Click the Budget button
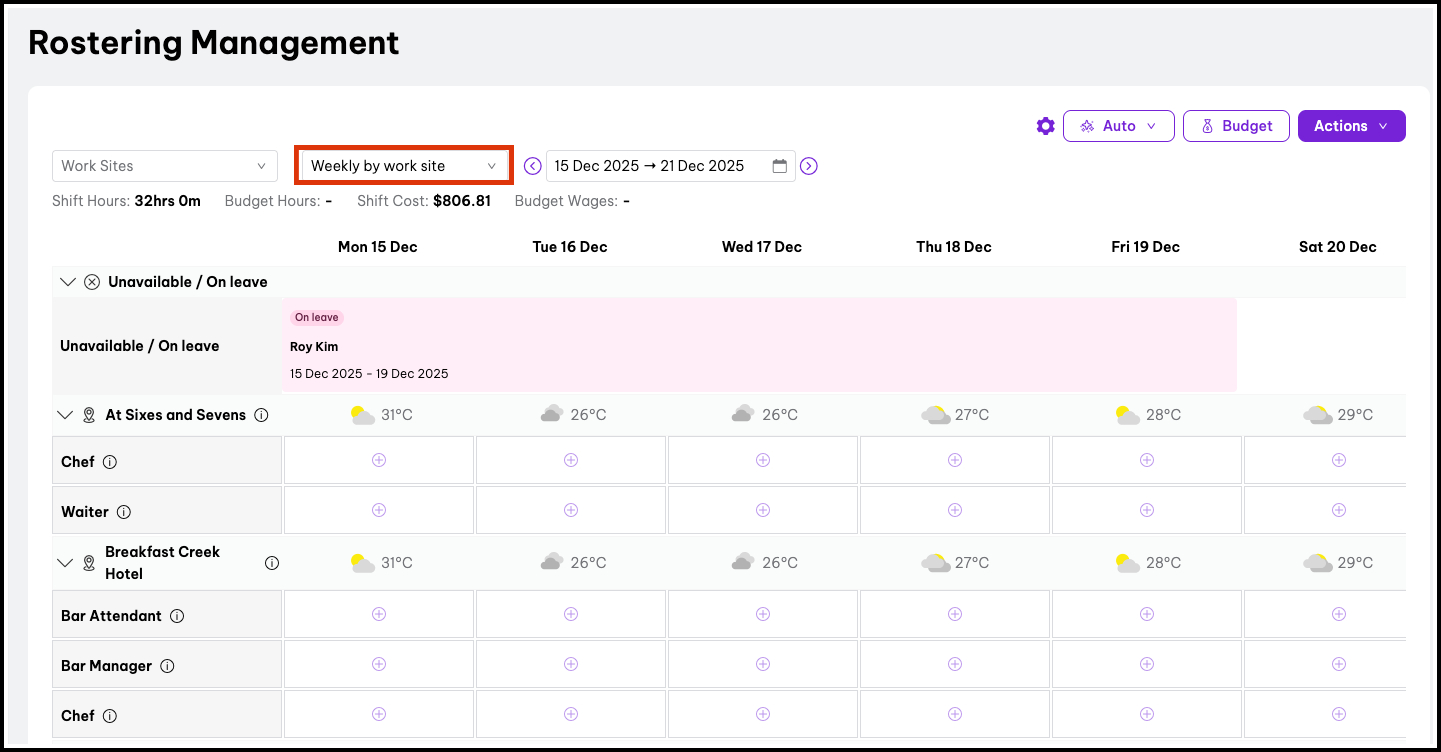The width and height of the screenshot is (1441, 752). pyautogui.click(x=1236, y=126)
